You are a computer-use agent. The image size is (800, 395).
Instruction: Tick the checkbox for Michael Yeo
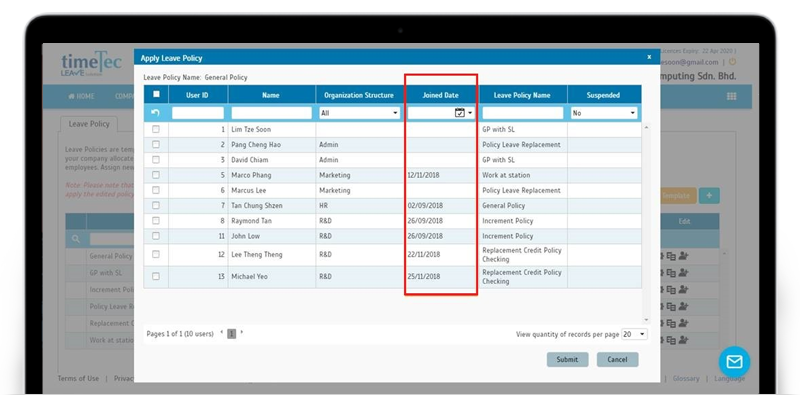[156, 276]
